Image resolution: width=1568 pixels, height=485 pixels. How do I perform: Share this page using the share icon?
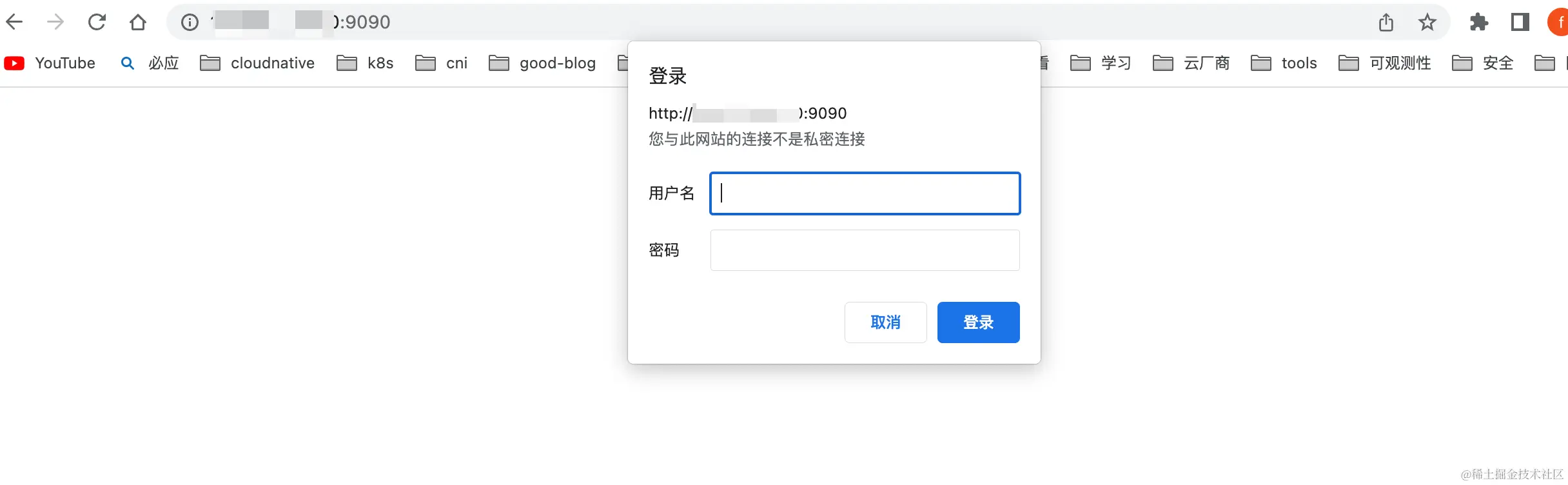point(1386,23)
